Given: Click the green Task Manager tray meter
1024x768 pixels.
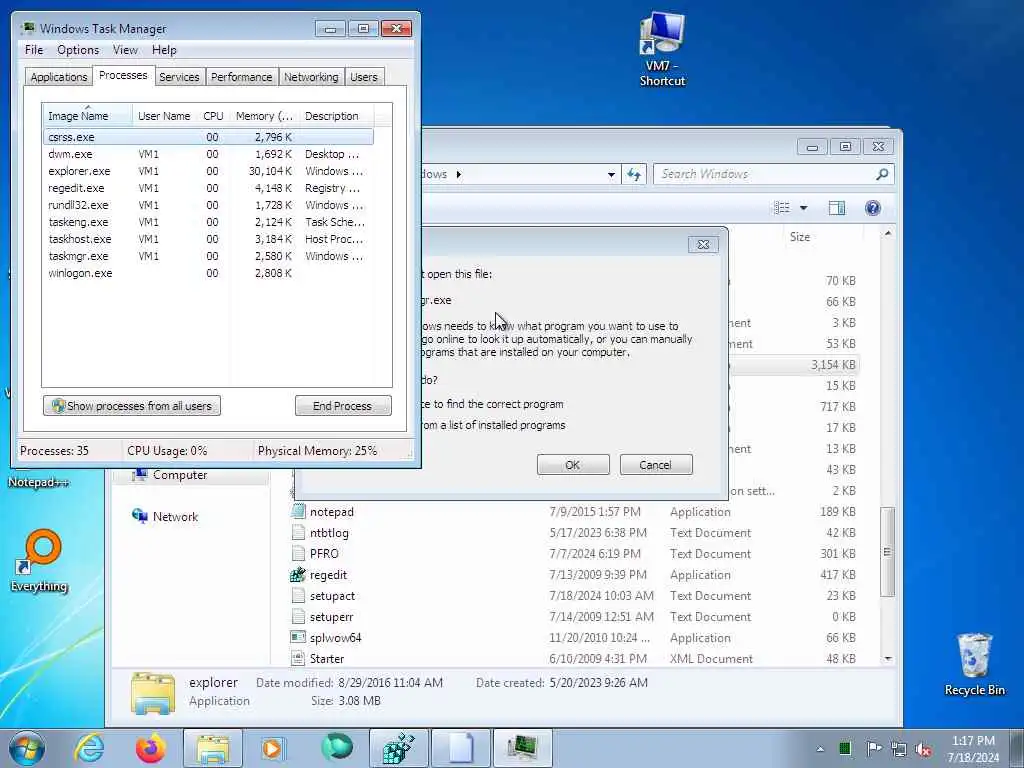Looking at the screenshot, I should pyautogui.click(x=844, y=748).
